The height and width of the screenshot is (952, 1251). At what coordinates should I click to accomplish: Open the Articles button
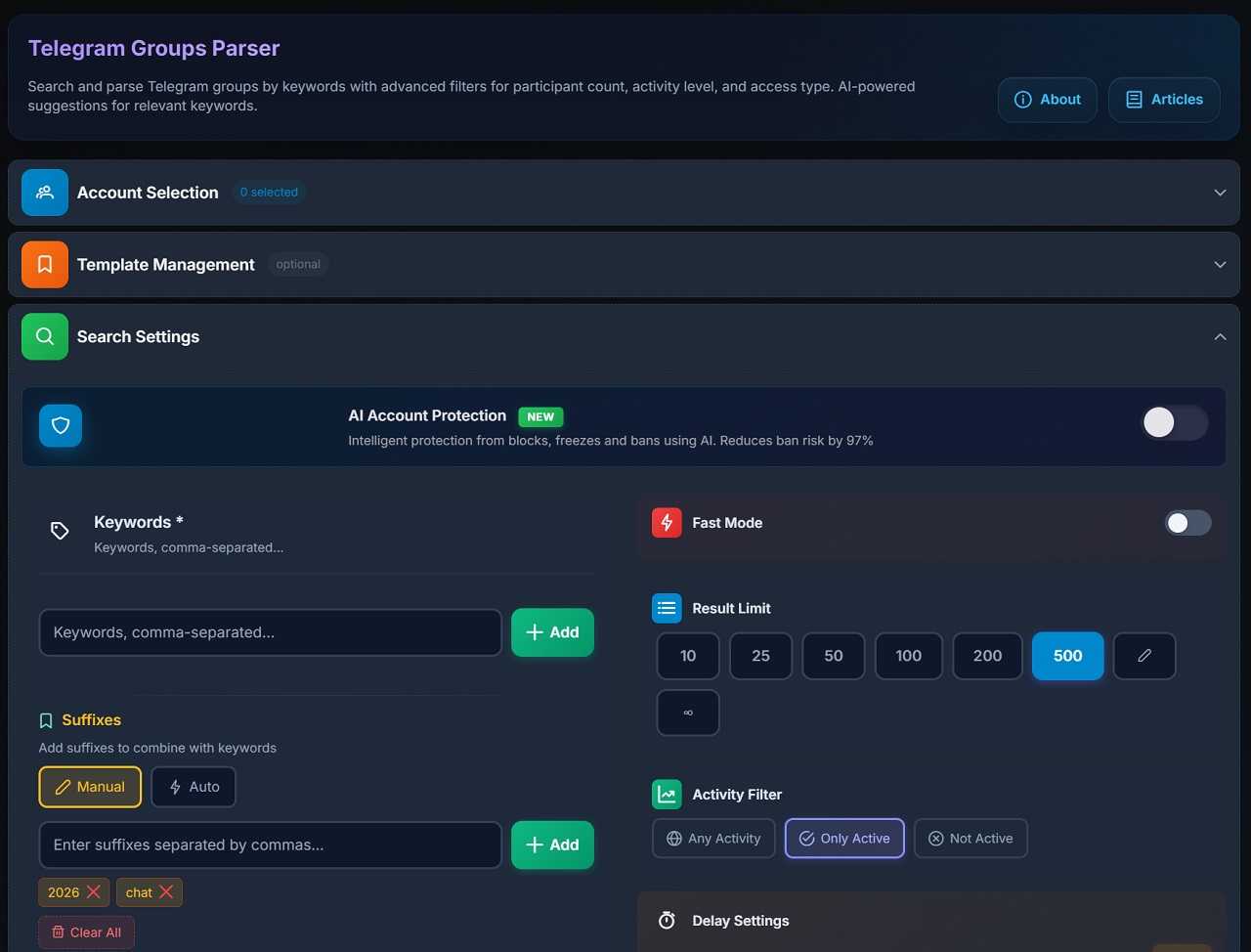(1164, 100)
